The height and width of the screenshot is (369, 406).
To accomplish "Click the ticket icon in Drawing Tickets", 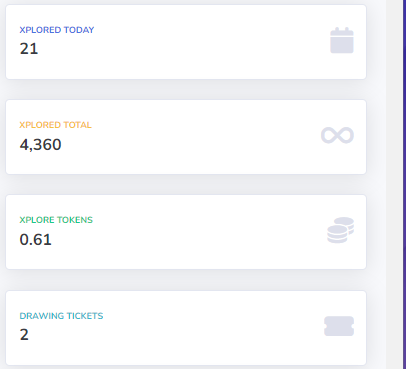I will [x=339, y=326].
